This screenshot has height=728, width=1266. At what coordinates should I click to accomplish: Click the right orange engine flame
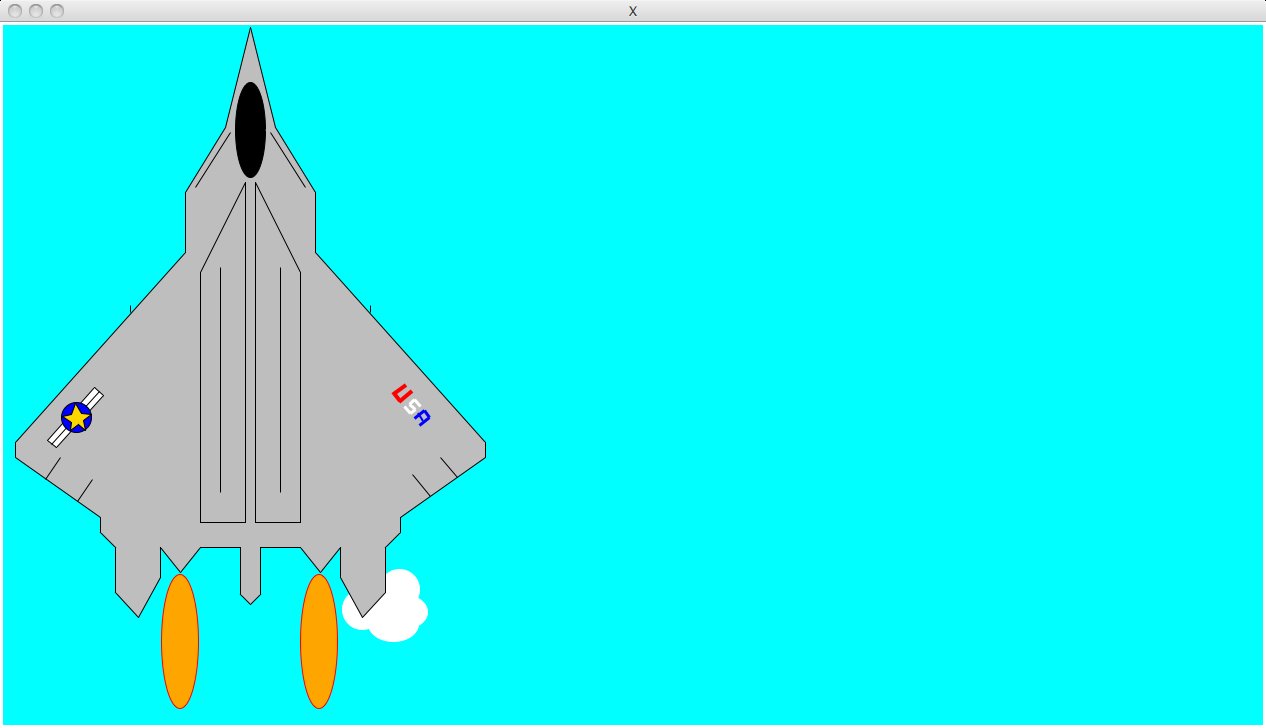[319, 641]
